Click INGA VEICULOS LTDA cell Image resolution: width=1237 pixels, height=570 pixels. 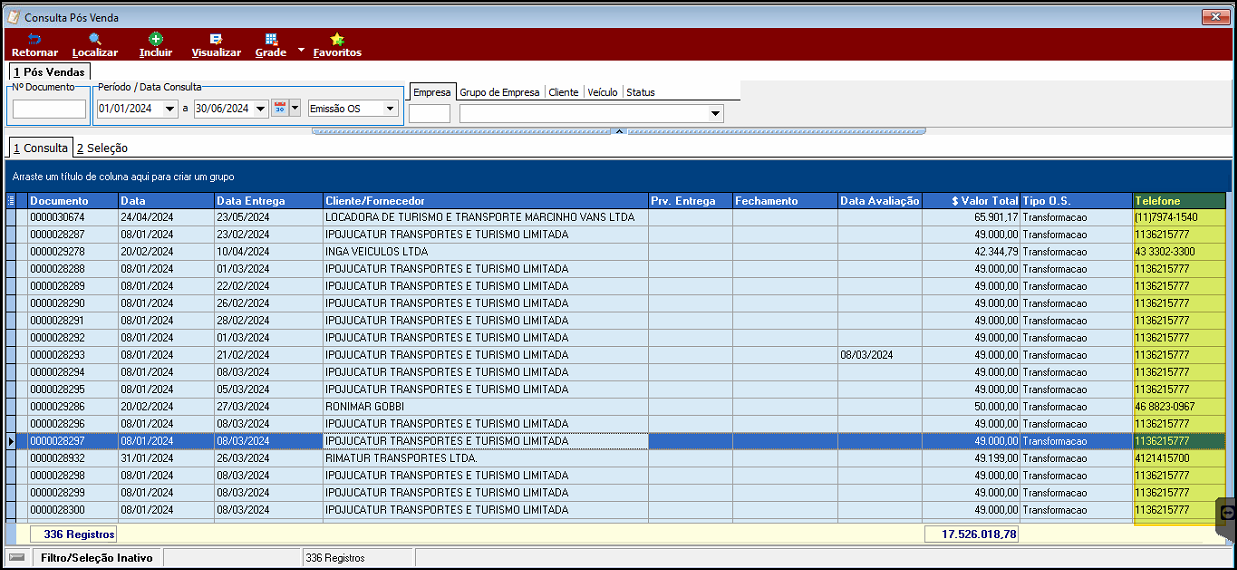click(485, 252)
